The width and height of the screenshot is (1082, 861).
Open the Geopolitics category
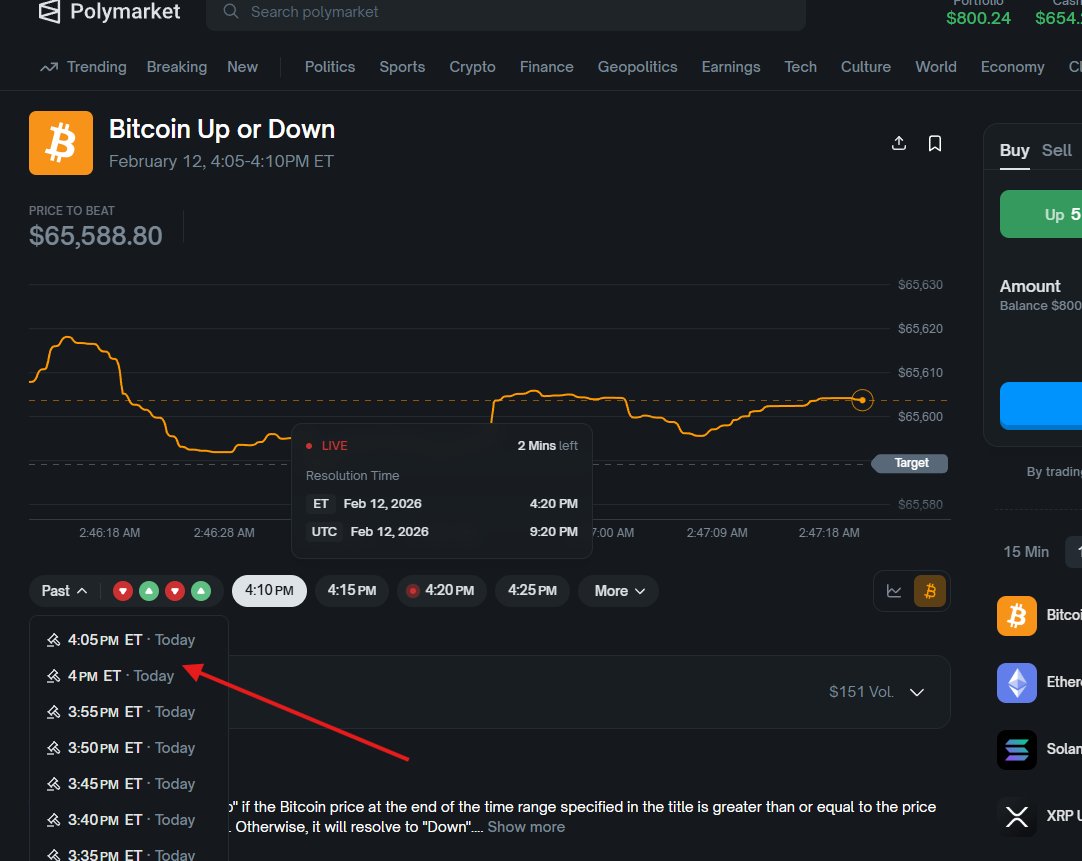tap(638, 67)
